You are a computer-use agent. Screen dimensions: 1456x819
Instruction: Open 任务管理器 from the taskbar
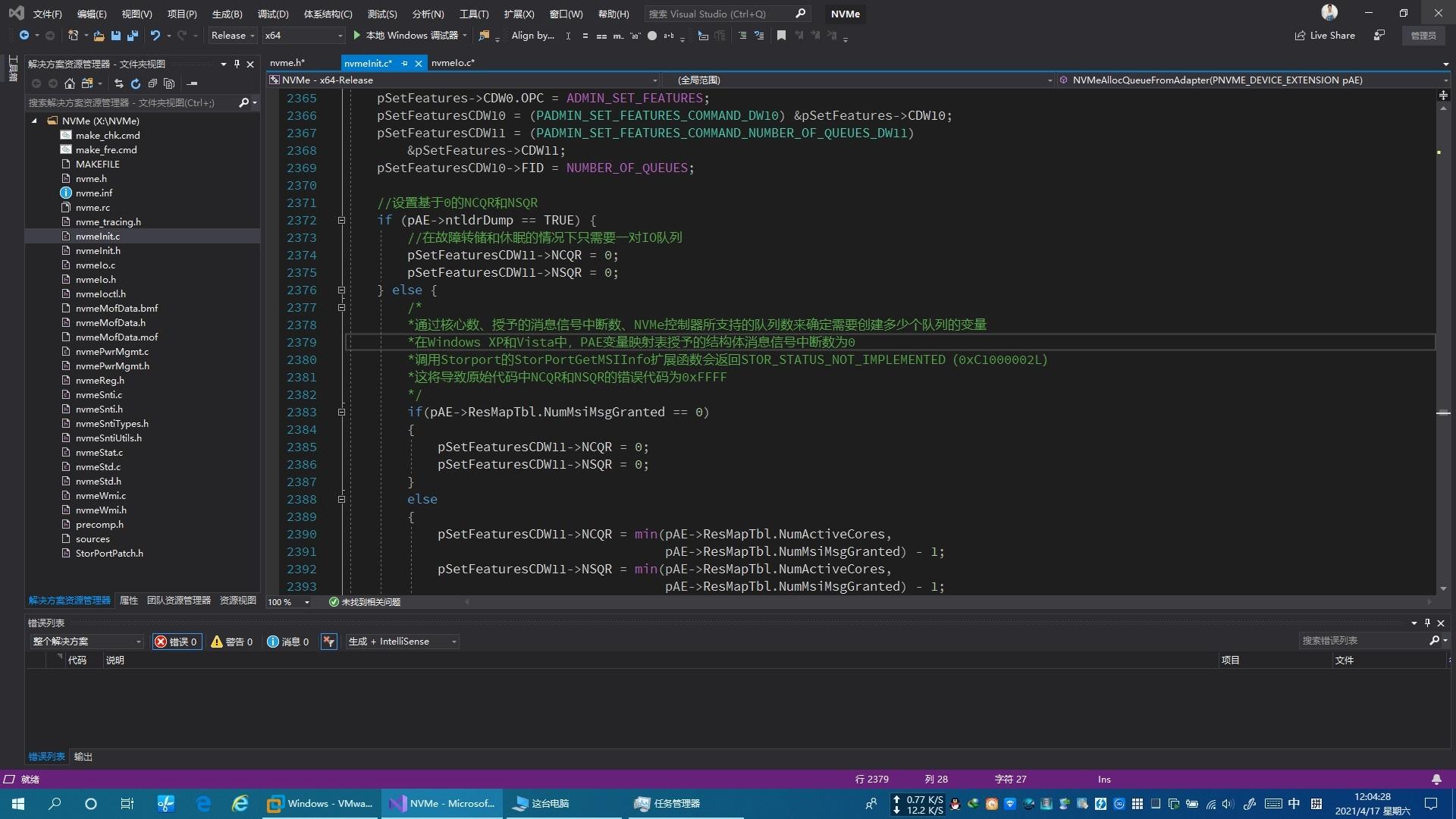click(668, 804)
